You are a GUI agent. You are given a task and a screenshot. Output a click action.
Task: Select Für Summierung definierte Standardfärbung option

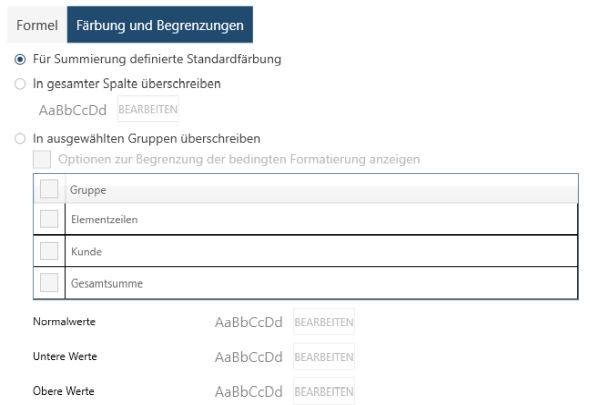[20, 59]
